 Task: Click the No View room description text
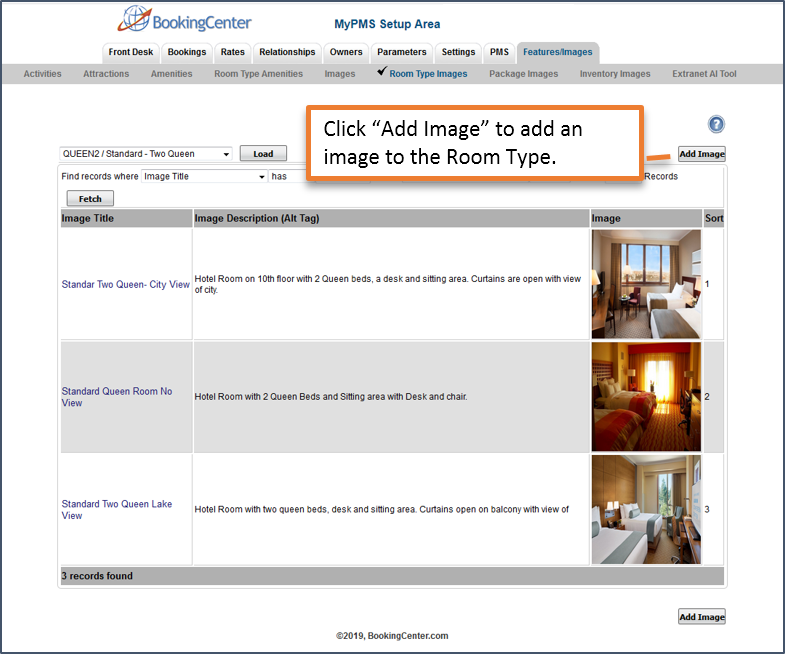[330, 397]
